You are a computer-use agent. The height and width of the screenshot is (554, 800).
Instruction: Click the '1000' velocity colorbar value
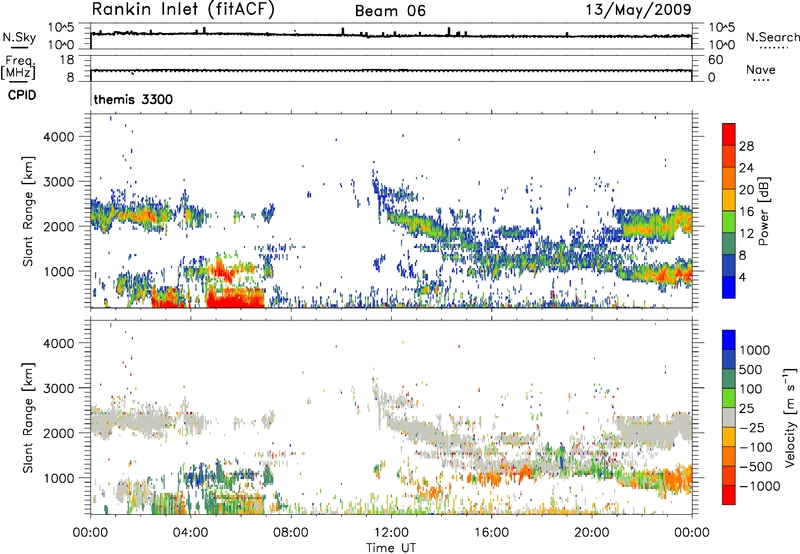(754, 350)
